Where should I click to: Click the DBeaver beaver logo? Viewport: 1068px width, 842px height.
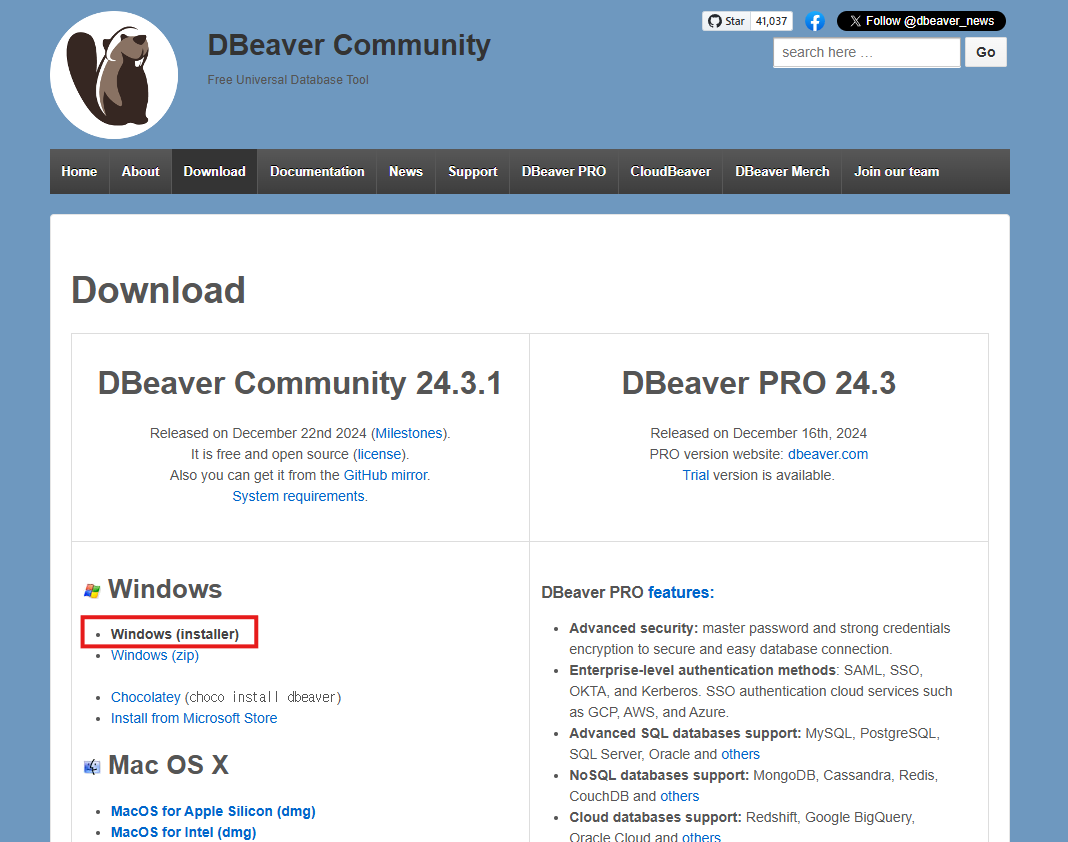coord(114,75)
